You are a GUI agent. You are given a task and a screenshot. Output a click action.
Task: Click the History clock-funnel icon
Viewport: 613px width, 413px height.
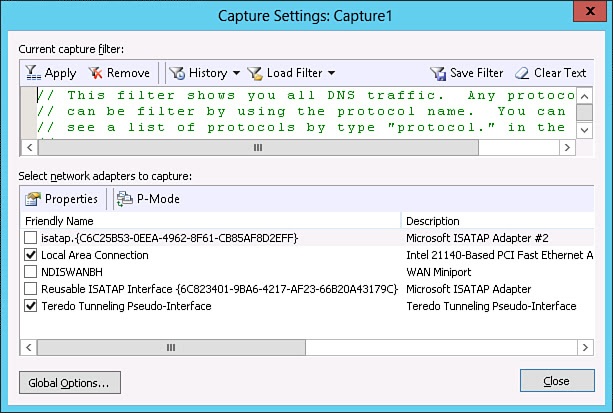point(177,73)
